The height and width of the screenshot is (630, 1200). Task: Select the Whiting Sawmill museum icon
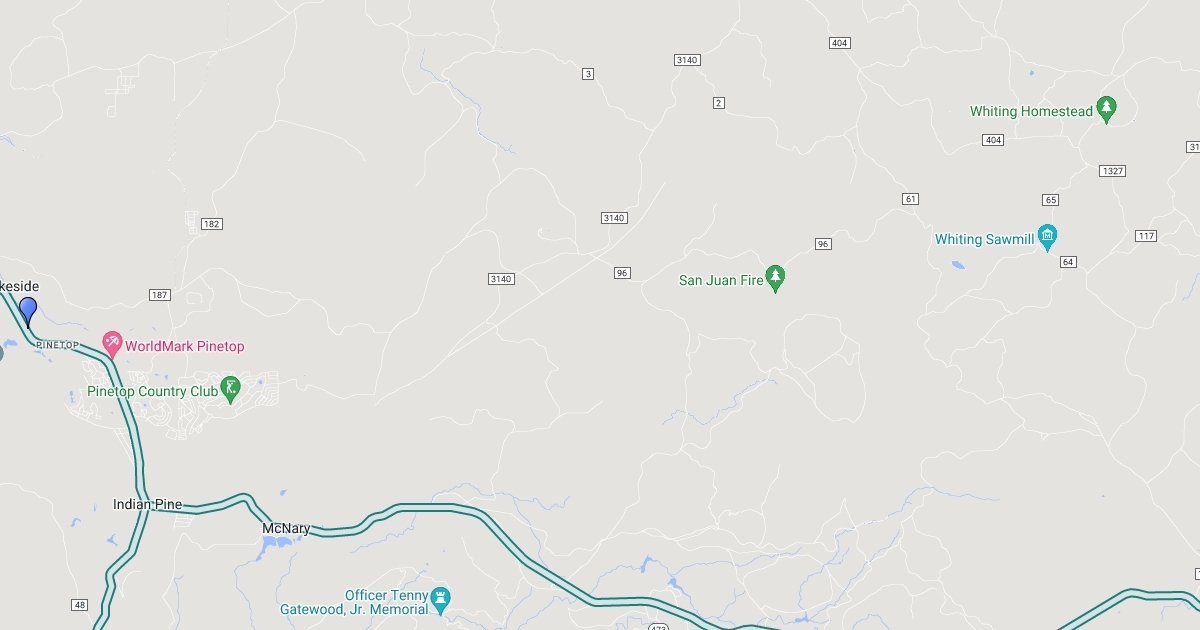[1048, 239]
